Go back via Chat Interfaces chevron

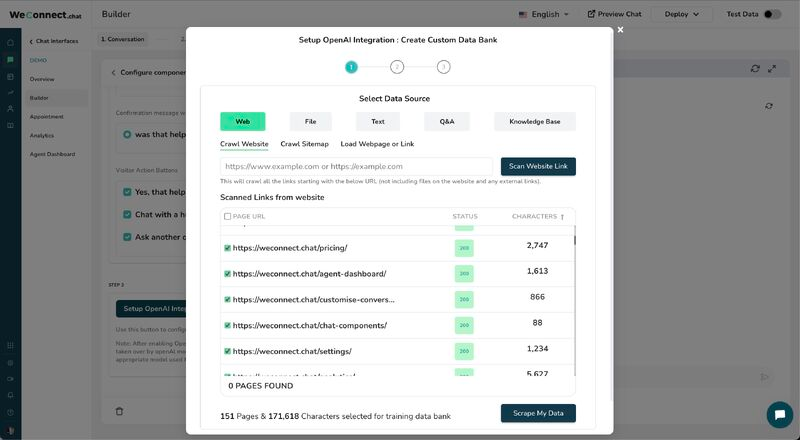(x=31, y=41)
